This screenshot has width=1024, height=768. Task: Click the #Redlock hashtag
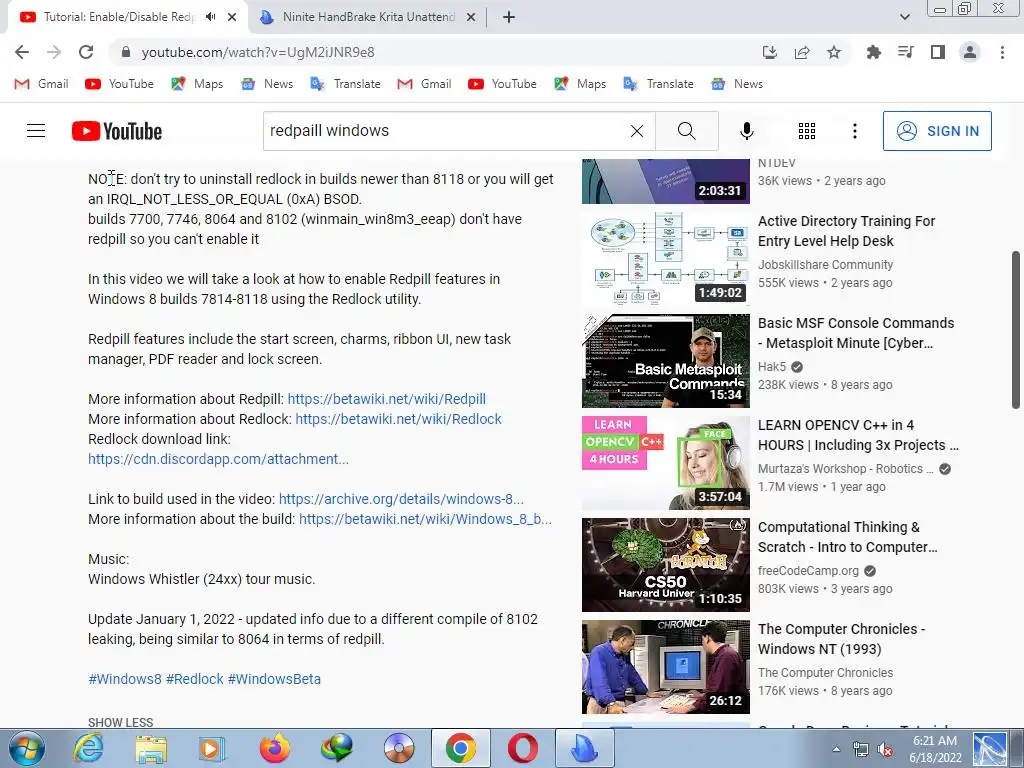(195, 679)
